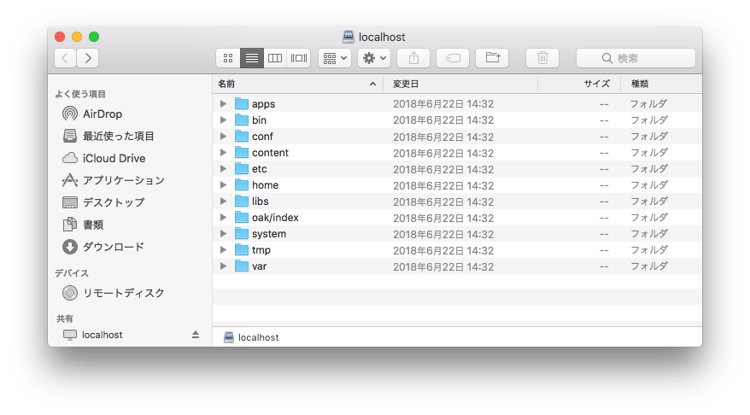Viewport: 750px width, 415px height.
Task: Sort by the 名前 column header
Action: click(298, 84)
